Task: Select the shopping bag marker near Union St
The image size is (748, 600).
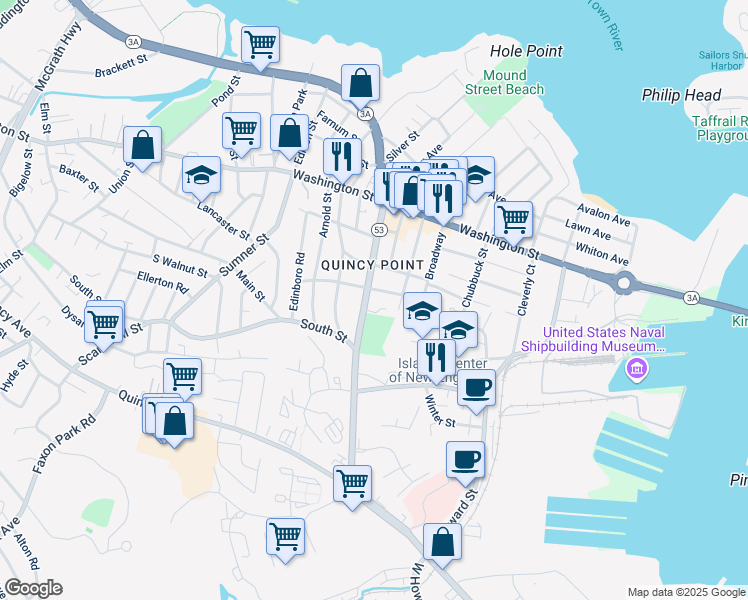Action: [143, 146]
